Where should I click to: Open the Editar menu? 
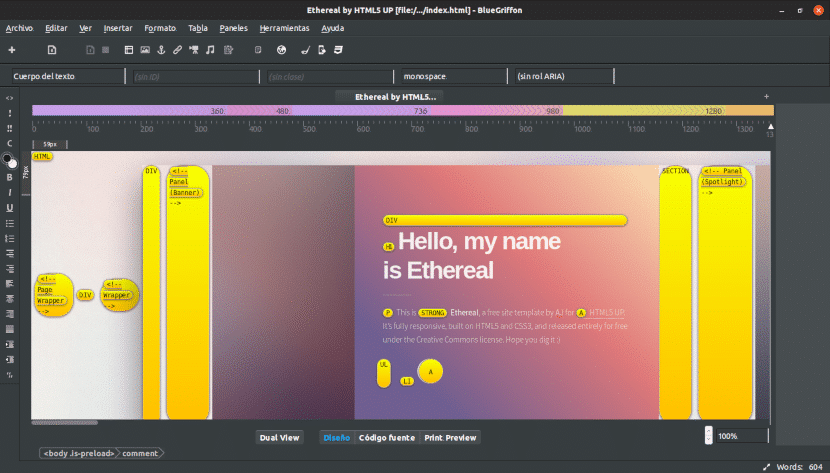[x=56, y=28]
